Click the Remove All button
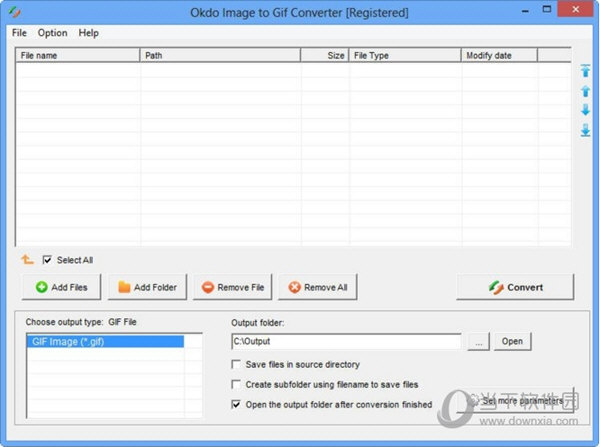 [x=318, y=287]
